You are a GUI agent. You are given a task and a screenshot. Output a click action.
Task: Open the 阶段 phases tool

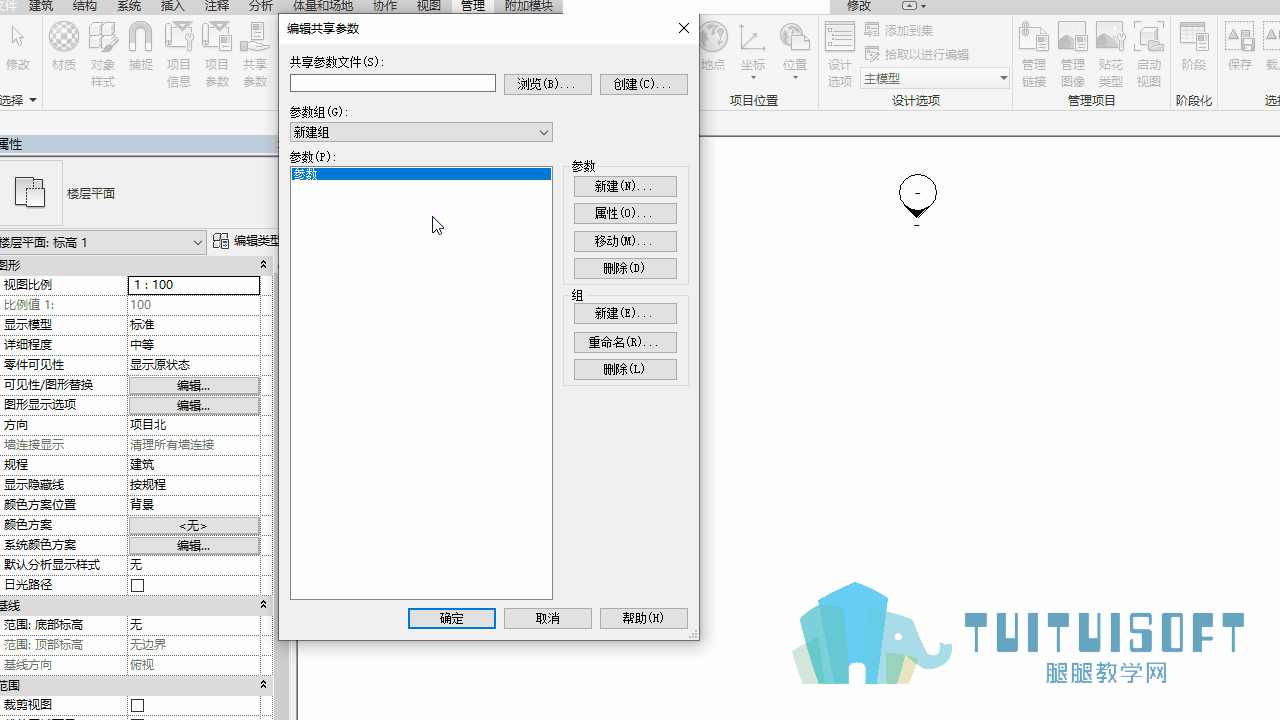coord(1194,48)
